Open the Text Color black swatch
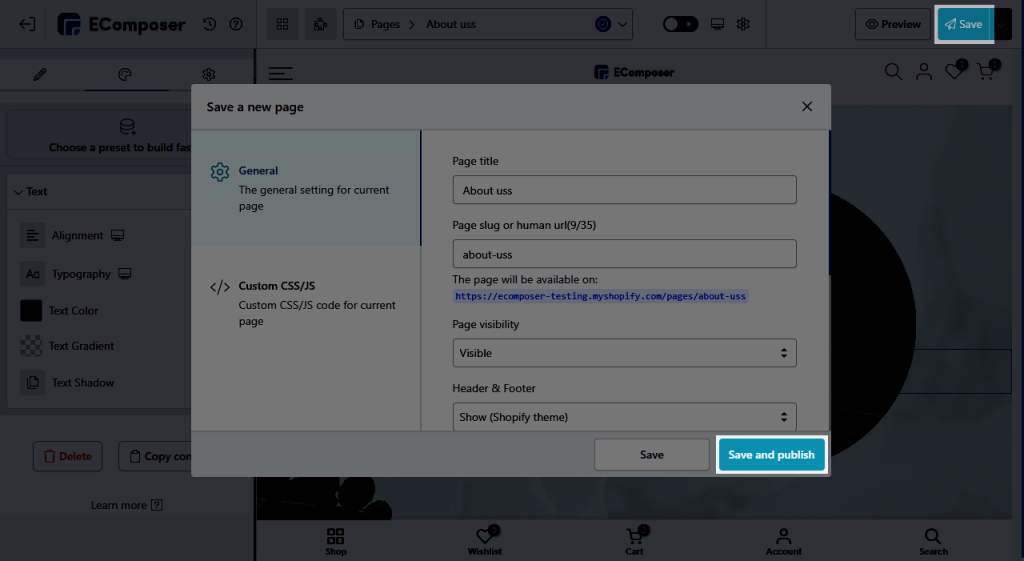The height and width of the screenshot is (561, 1024). 31,310
